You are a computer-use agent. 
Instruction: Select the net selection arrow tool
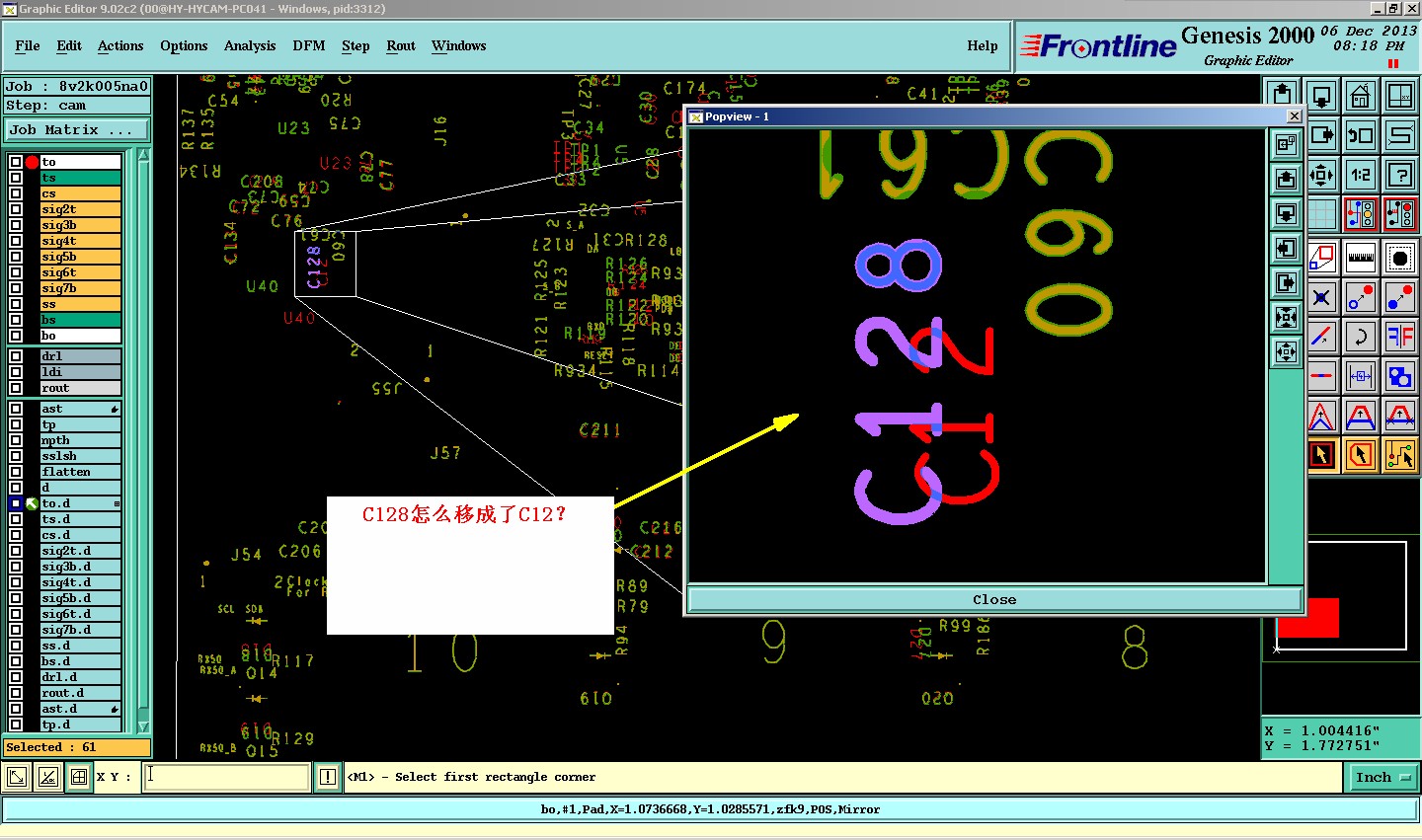(1400, 455)
